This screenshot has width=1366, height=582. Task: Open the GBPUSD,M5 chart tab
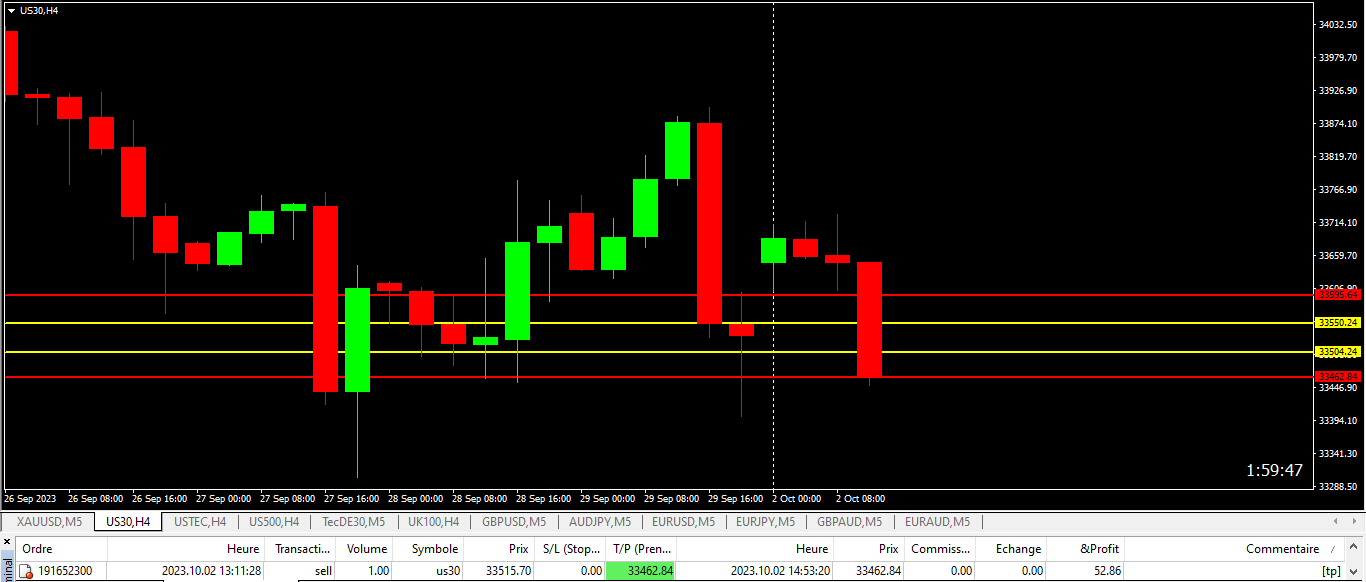pos(514,522)
